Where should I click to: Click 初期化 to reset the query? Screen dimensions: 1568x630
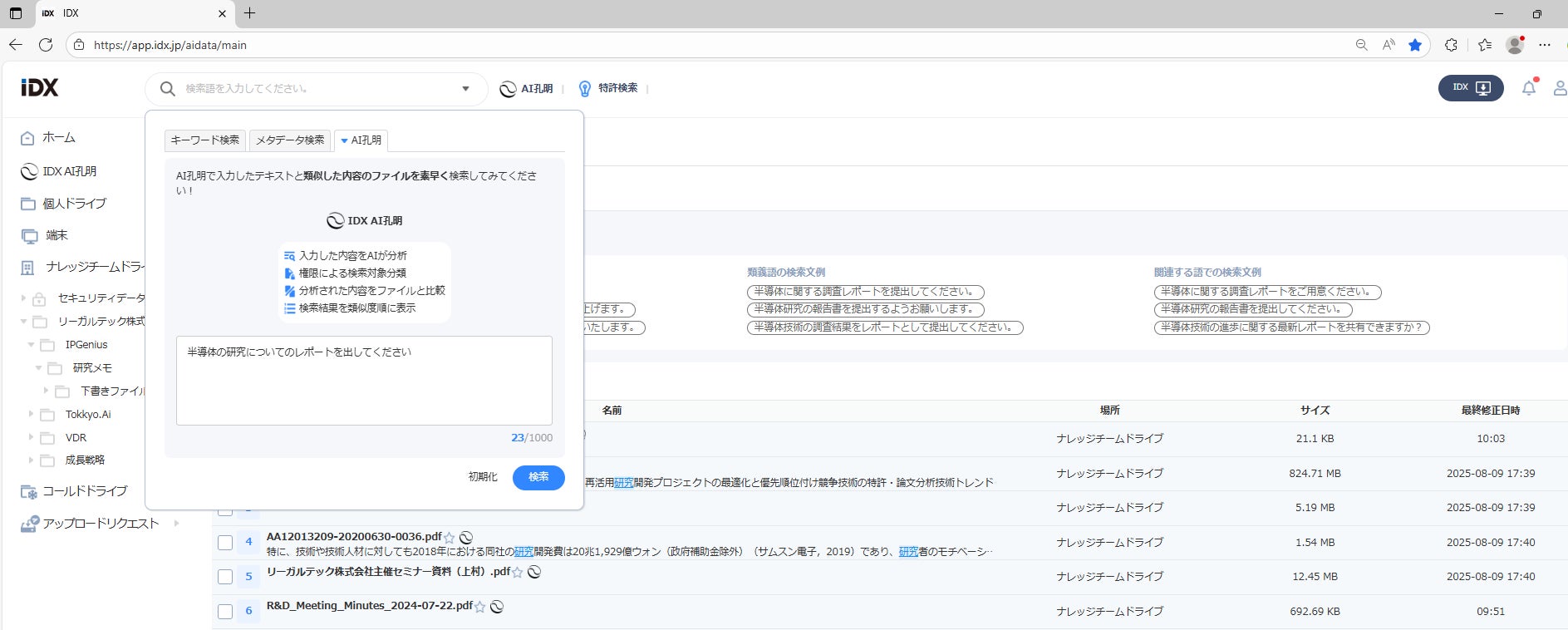483,477
